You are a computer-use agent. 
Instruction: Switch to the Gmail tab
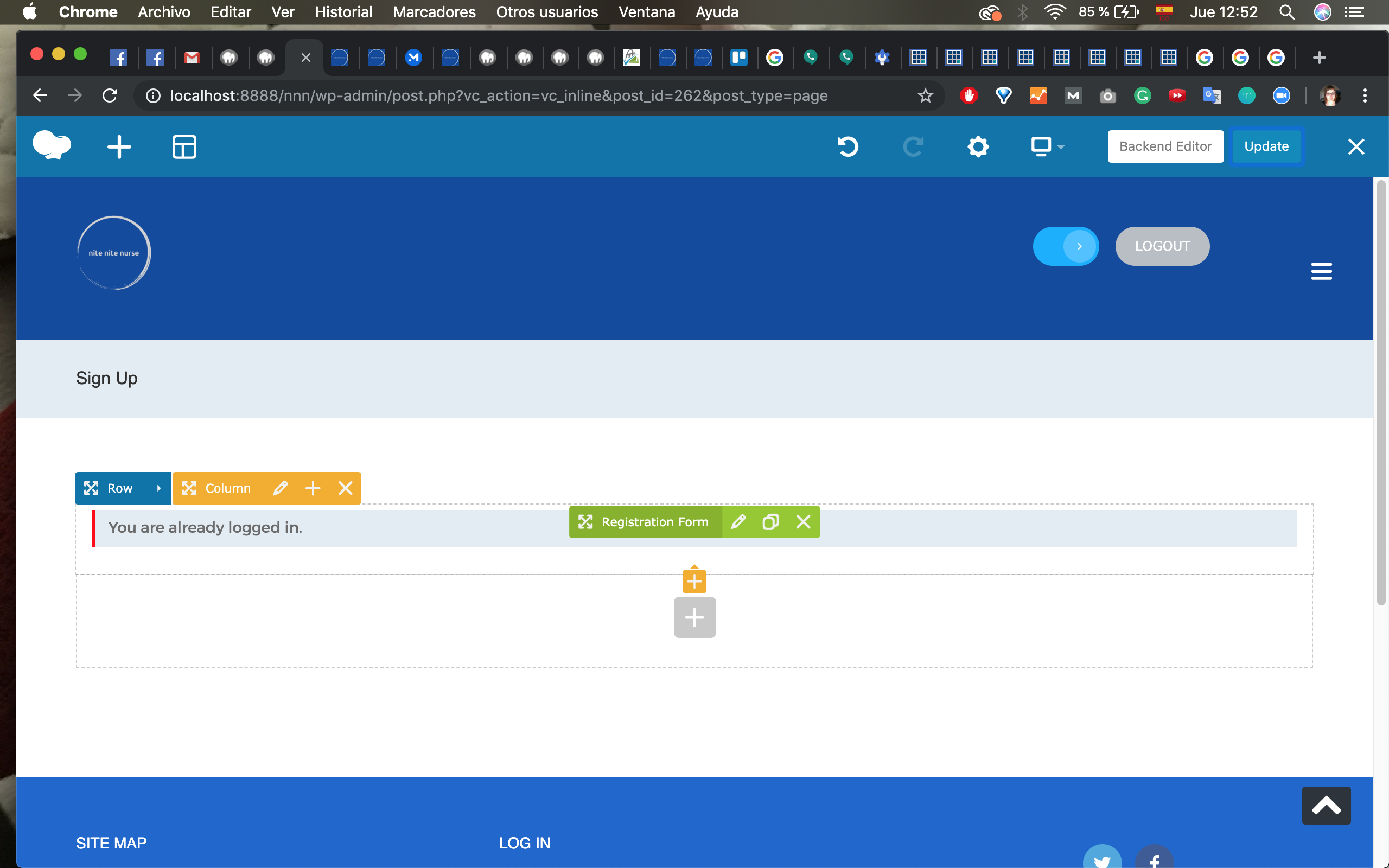pyautogui.click(x=192, y=58)
